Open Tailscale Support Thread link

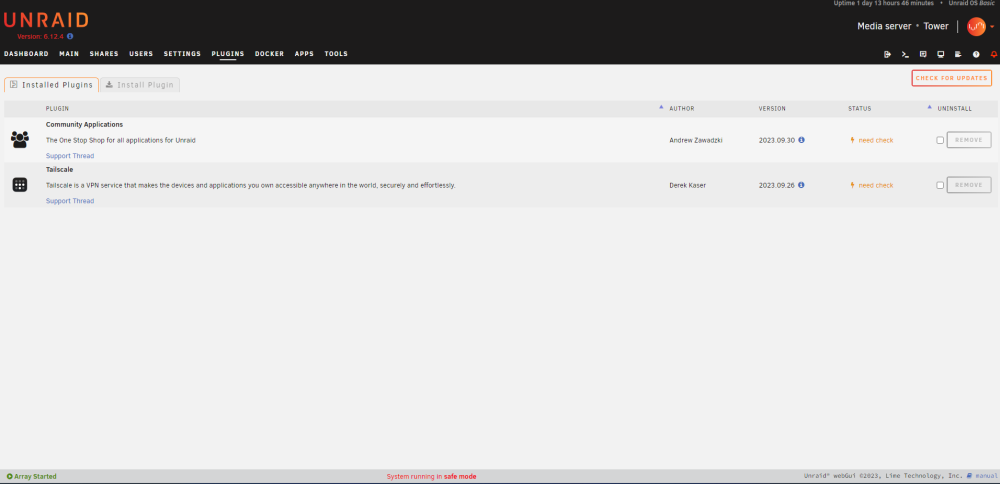[70, 201]
